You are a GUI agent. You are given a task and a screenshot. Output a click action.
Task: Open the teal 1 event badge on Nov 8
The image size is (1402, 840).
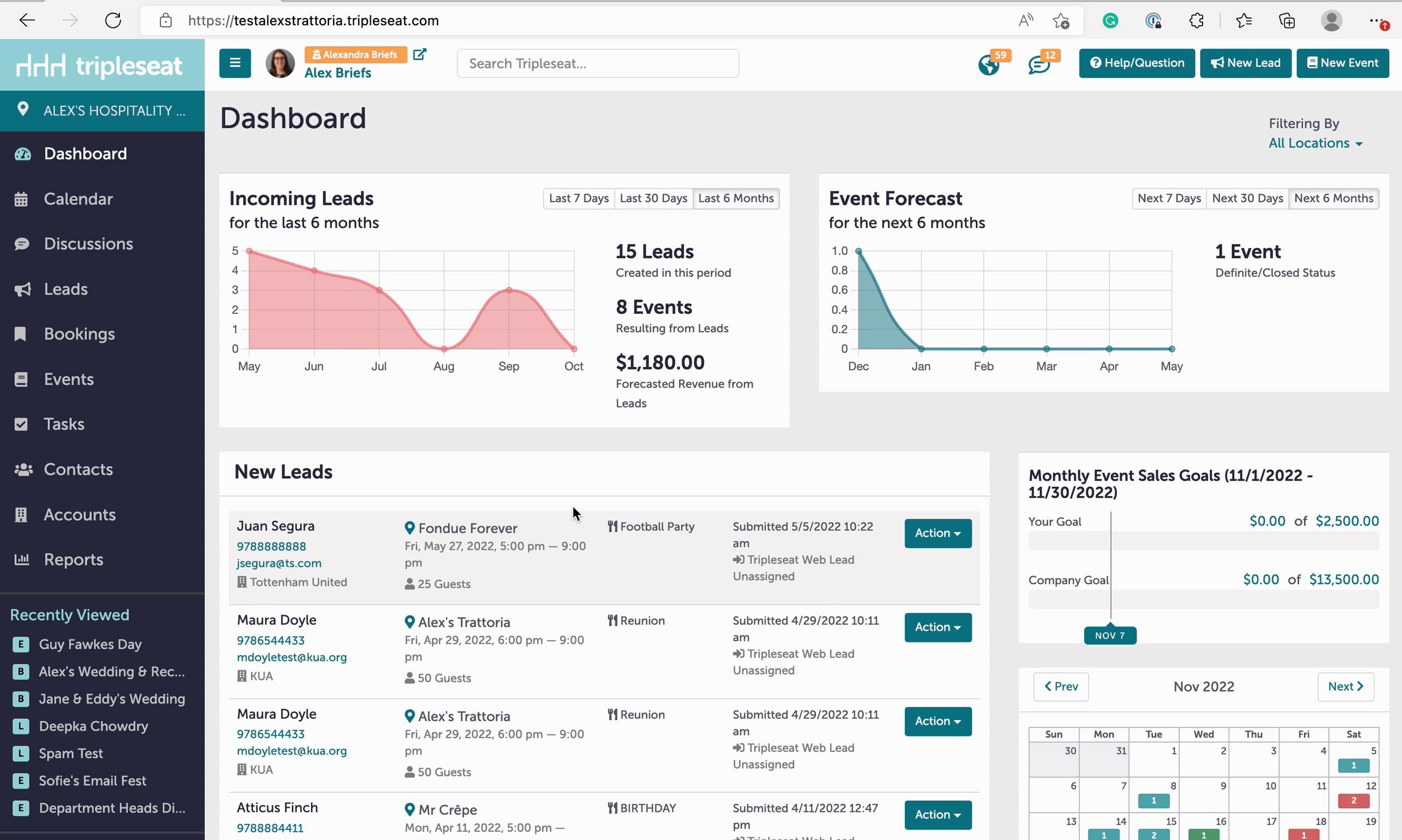(x=1153, y=801)
